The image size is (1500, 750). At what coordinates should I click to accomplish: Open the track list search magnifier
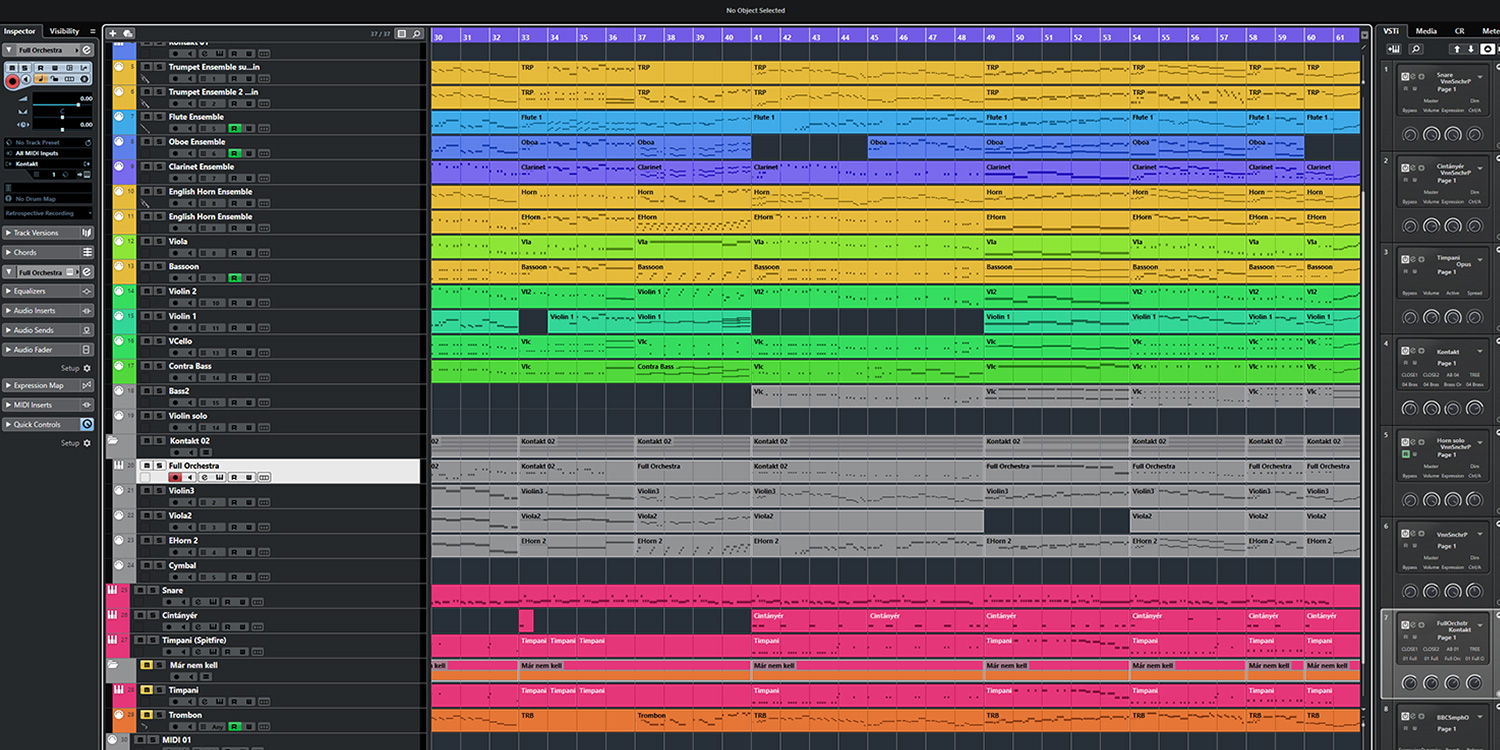[x=417, y=33]
